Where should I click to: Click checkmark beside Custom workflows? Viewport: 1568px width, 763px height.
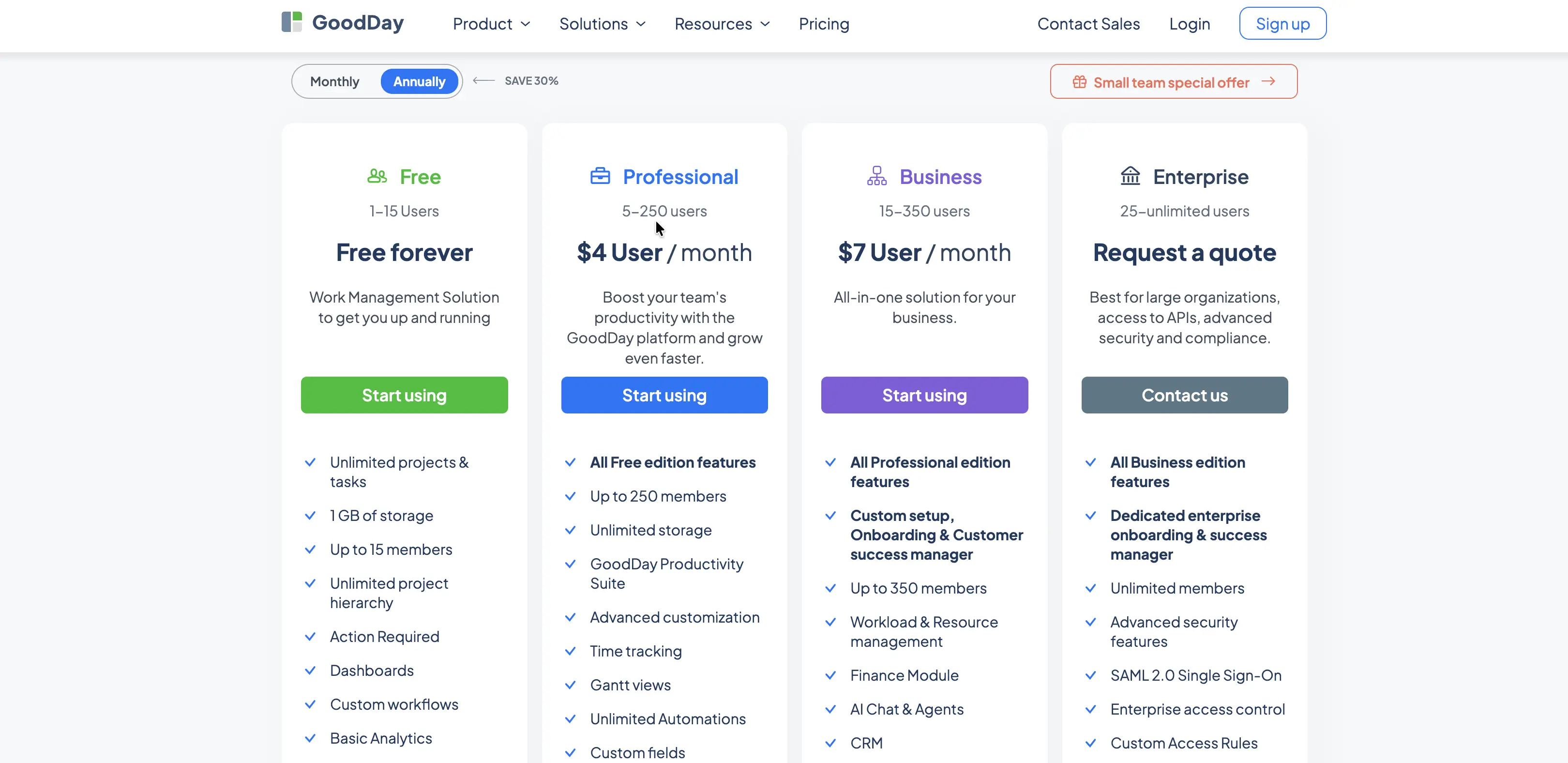point(310,704)
